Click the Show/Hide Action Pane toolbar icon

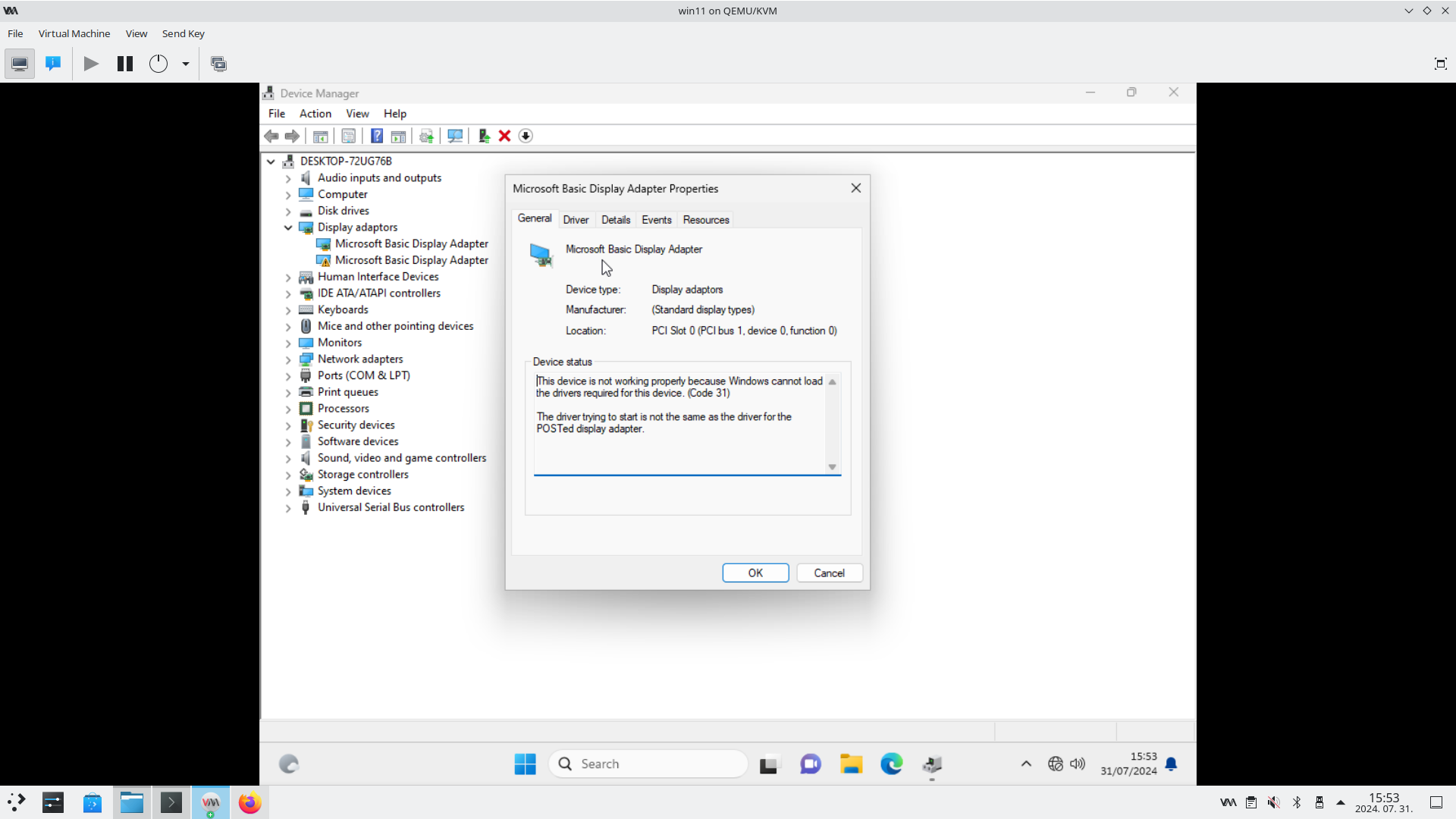tap(398, 136)
